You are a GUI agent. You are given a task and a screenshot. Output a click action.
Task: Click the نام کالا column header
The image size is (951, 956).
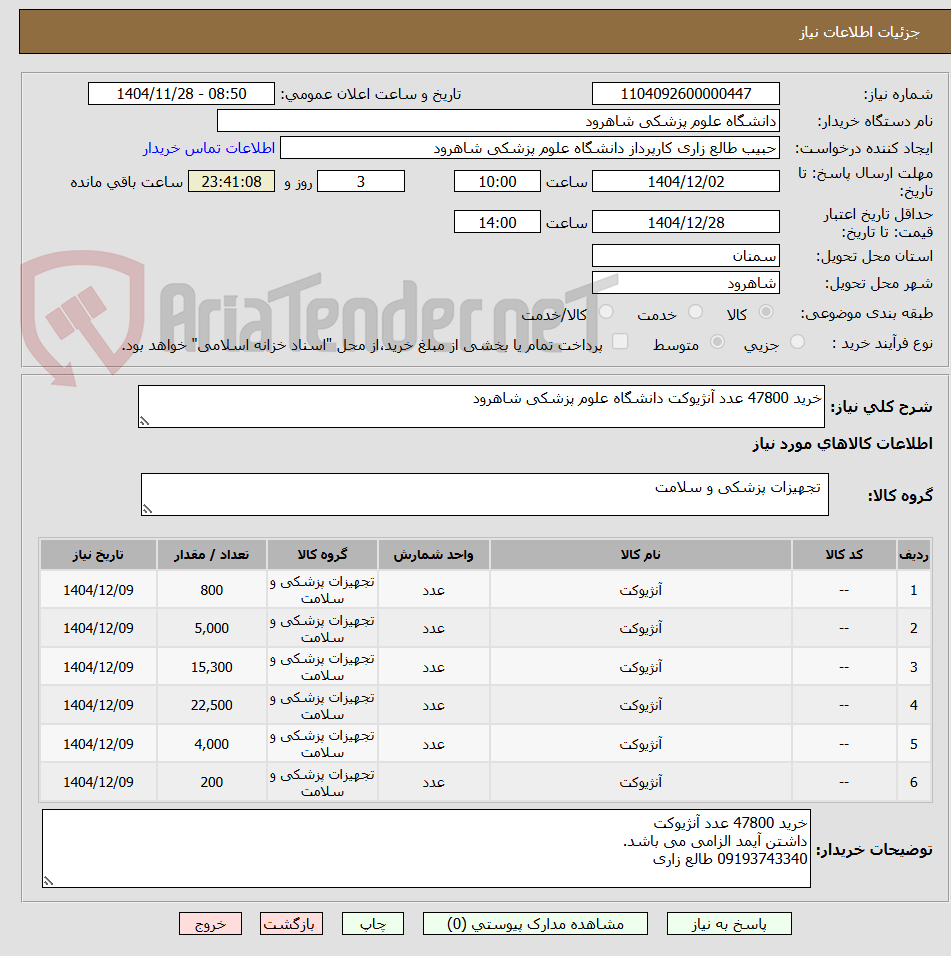pos(640,555)
